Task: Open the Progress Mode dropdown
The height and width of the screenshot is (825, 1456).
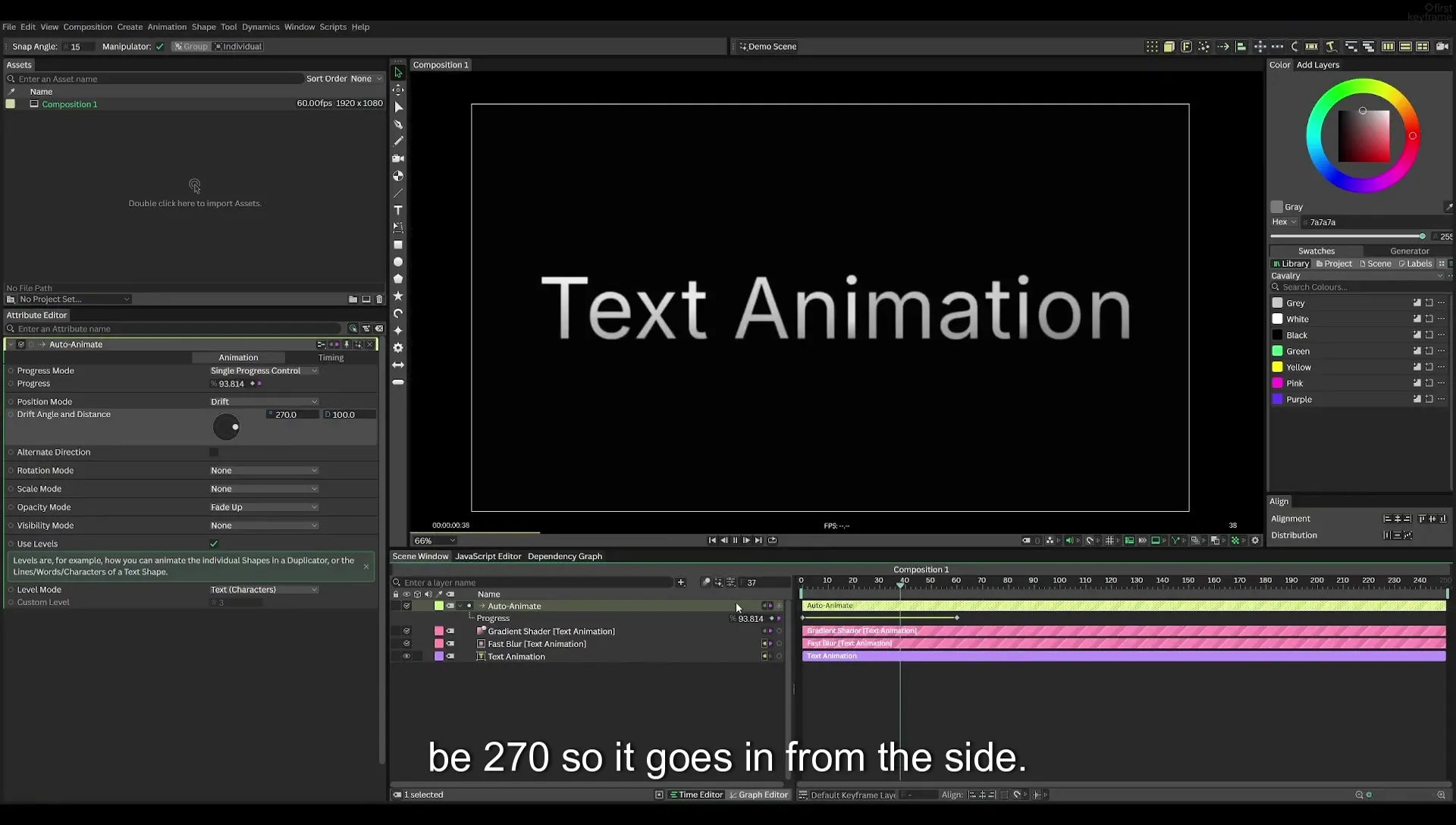Action: (x=264, y=371)
